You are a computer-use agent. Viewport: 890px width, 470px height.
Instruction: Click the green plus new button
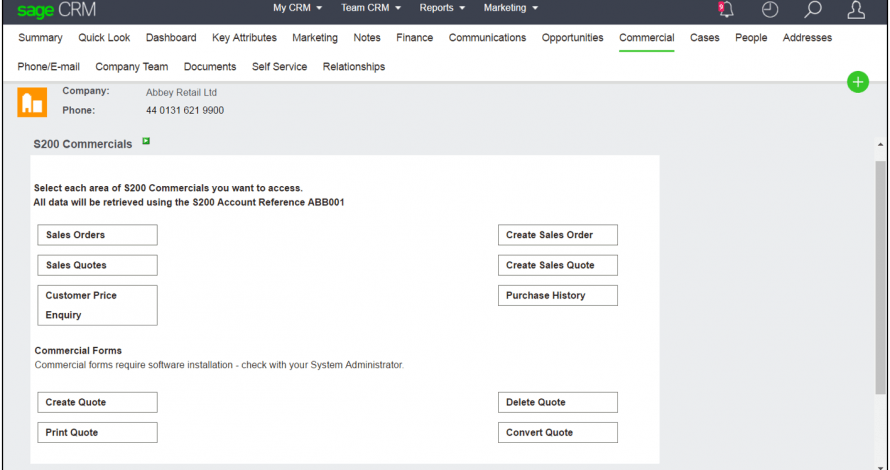coord(858,82)
